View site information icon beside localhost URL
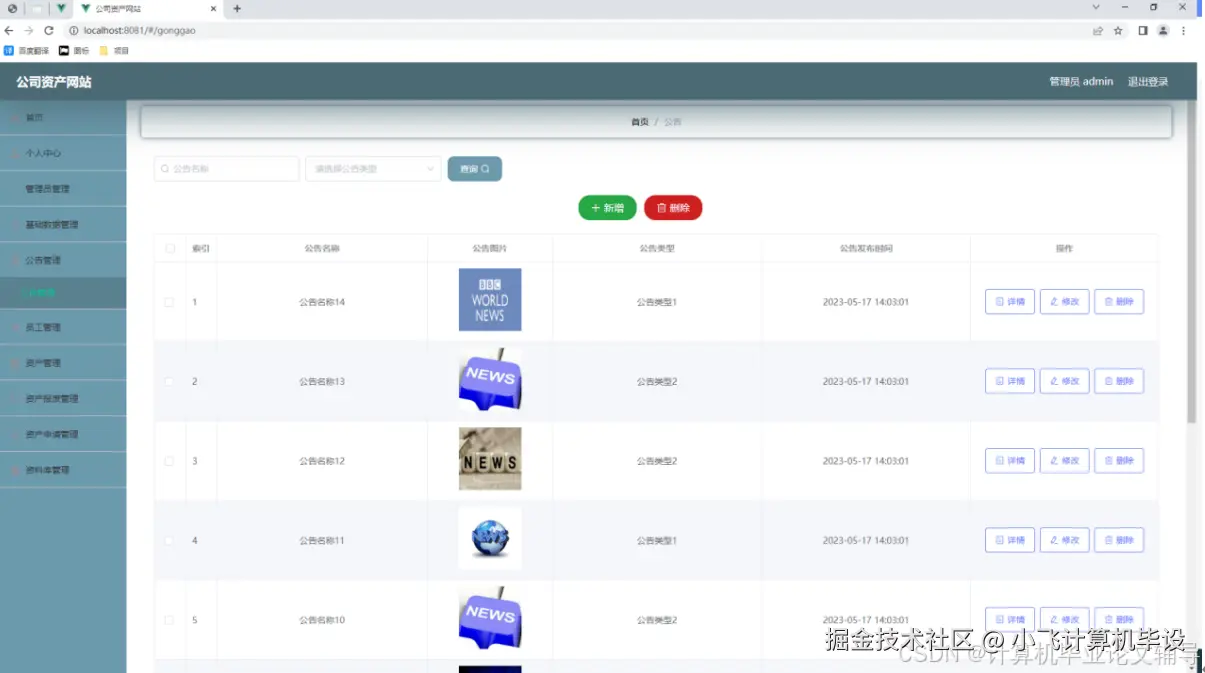The height and width of the screenshot is (673, 1205). [x=73, y=30]
